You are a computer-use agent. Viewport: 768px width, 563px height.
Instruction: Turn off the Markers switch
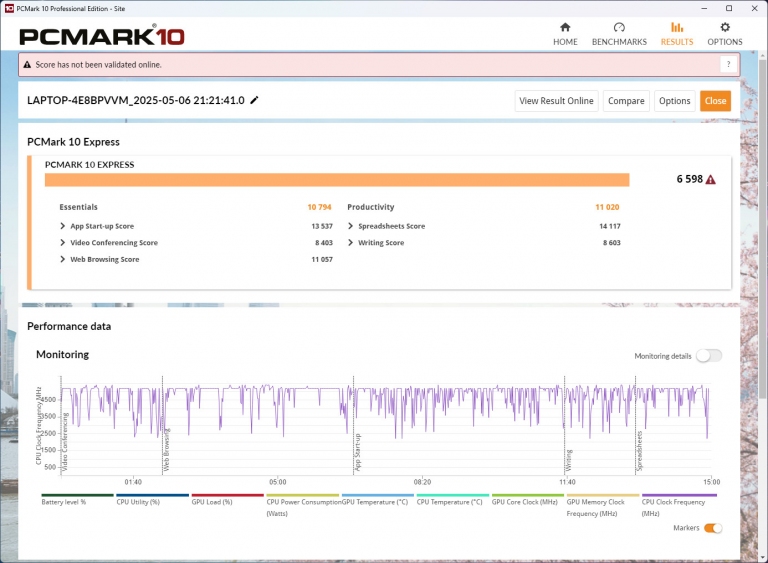[x=713, y=528]
